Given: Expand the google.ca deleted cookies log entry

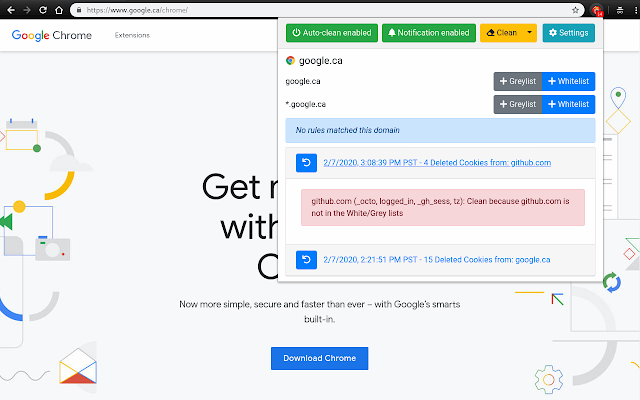Looking at the screenshot, I should click(437, 260).
